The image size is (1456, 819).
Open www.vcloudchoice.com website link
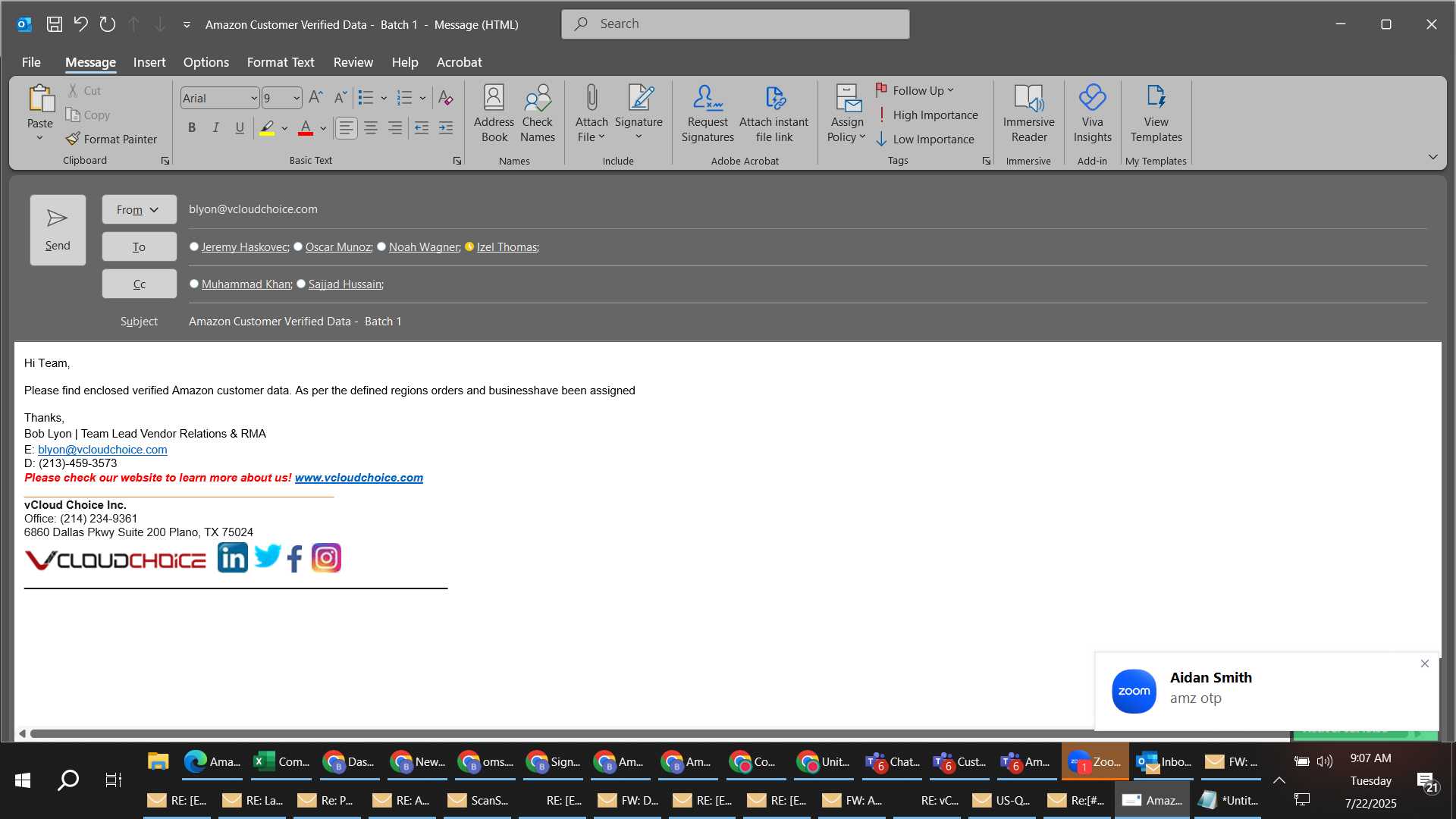point(359,478)
